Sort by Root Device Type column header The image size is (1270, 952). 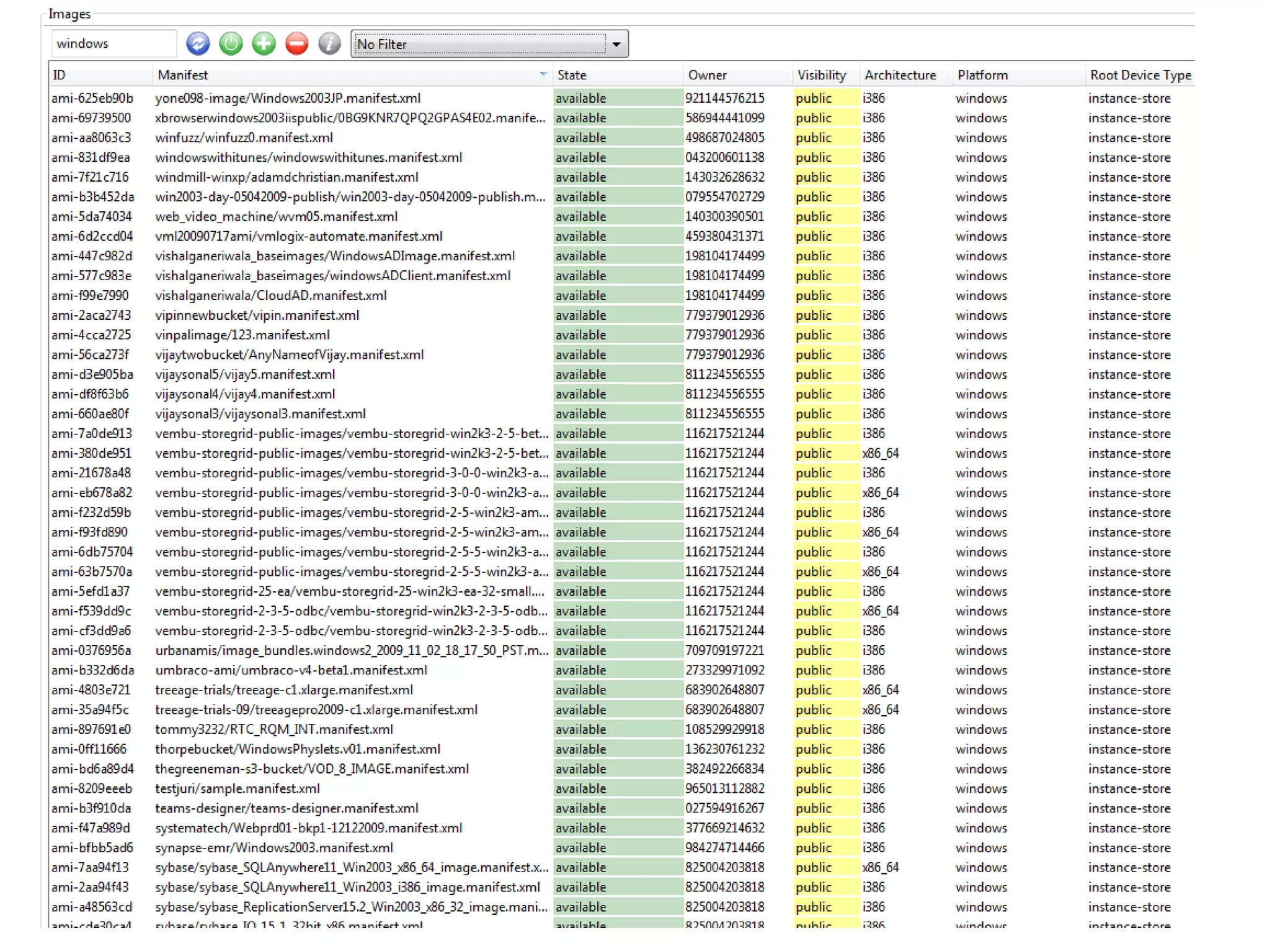(x=1140, y=75)
